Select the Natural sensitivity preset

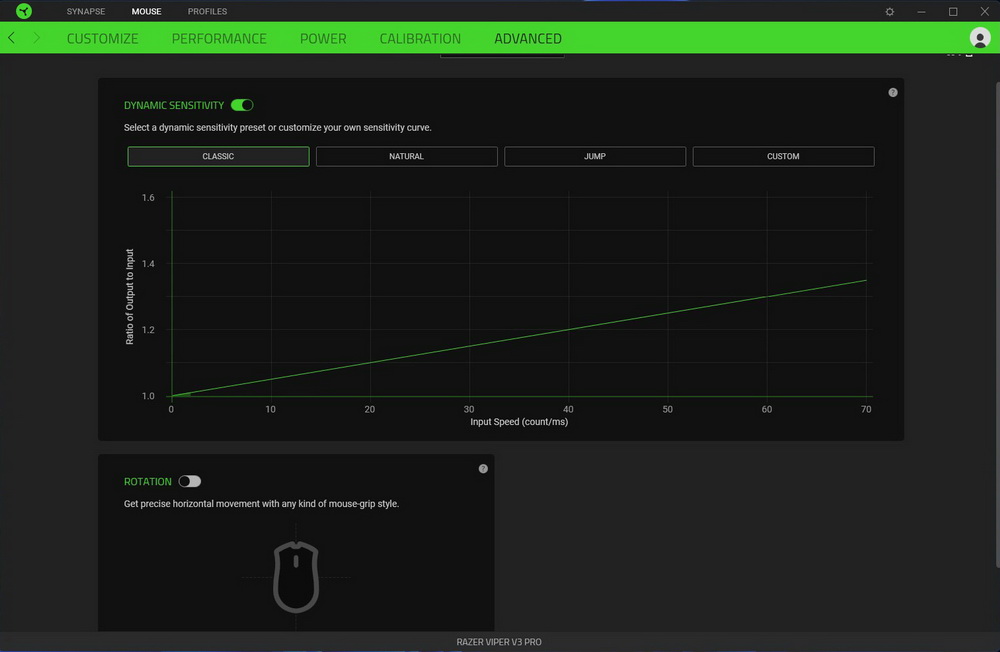tap(406, 156)
